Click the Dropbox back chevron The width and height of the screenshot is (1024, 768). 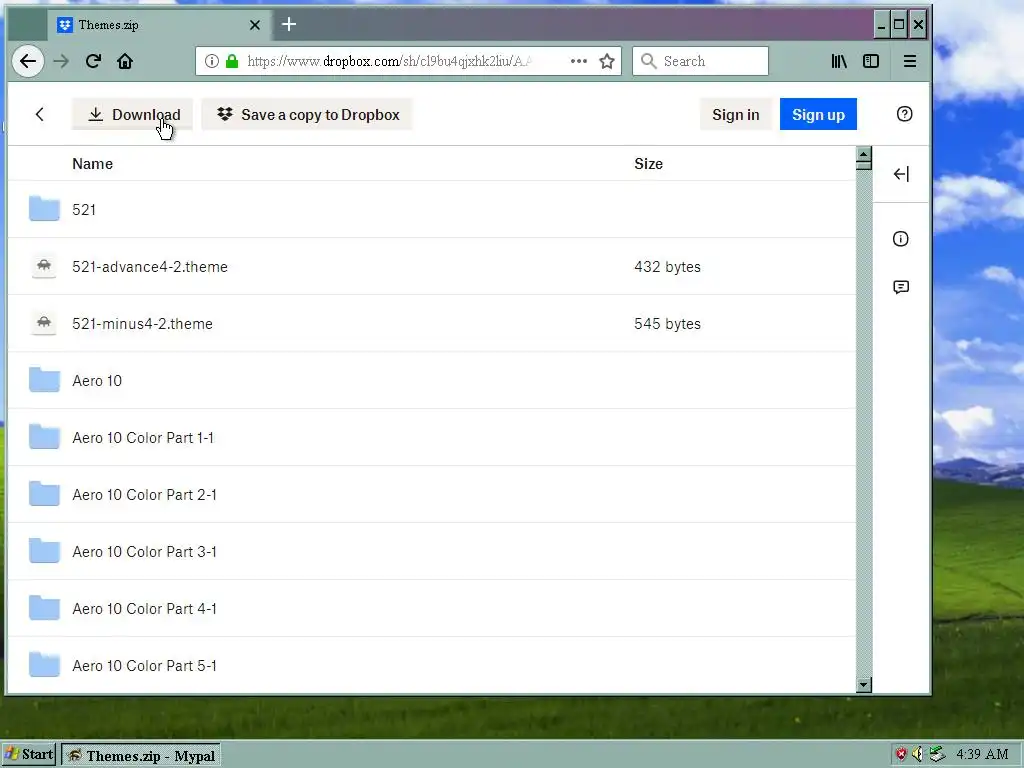pyautogui.click(x=40, y=114)
